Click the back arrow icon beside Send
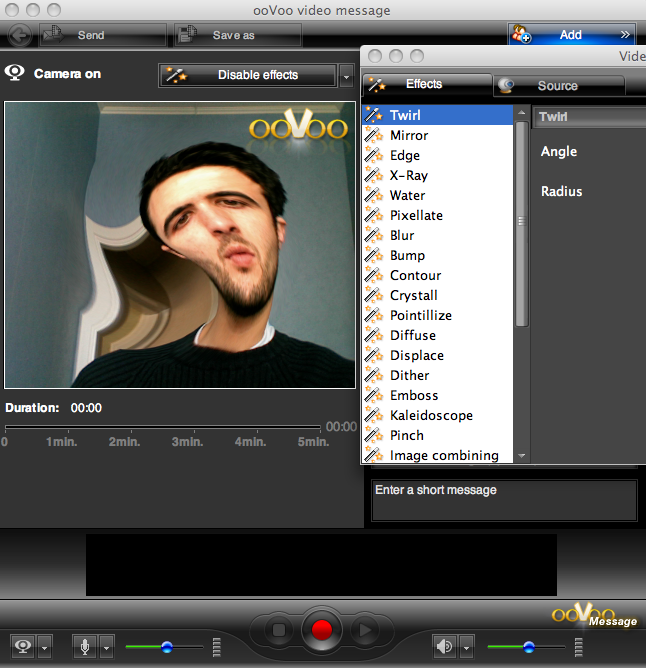The width and height of the screenshot is (646, 668). 20,35
